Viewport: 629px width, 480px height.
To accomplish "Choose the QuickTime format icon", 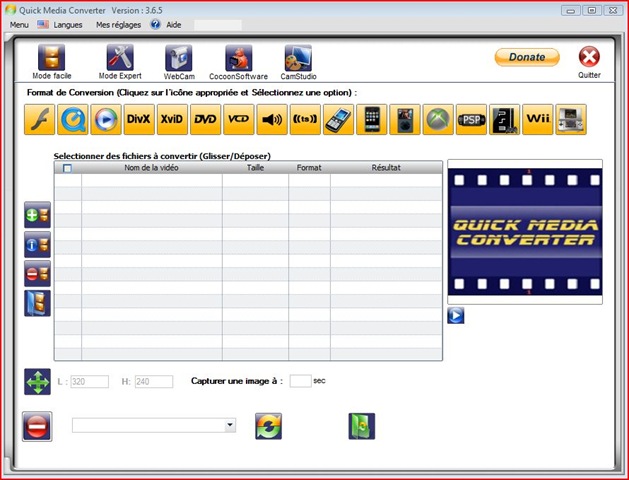I will click(x=73, y=119).
